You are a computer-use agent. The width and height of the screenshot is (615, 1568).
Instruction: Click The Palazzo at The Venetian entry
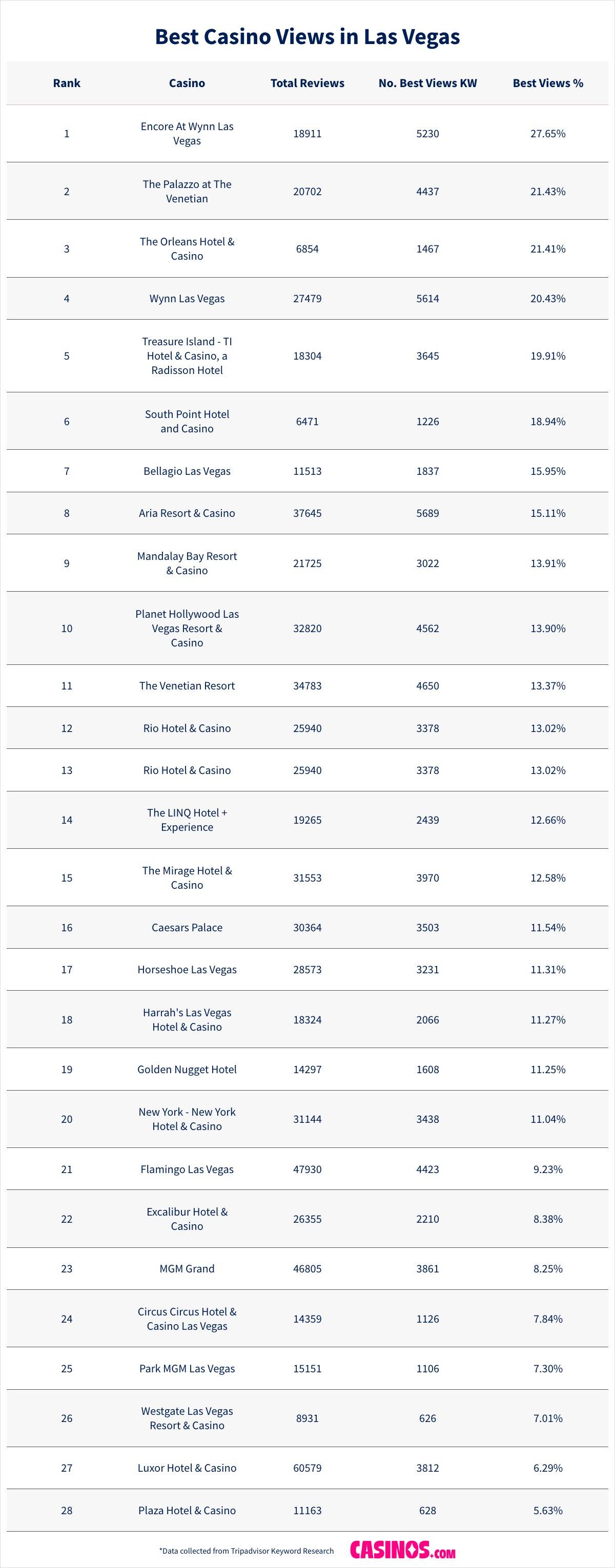[x=187, y=191]
